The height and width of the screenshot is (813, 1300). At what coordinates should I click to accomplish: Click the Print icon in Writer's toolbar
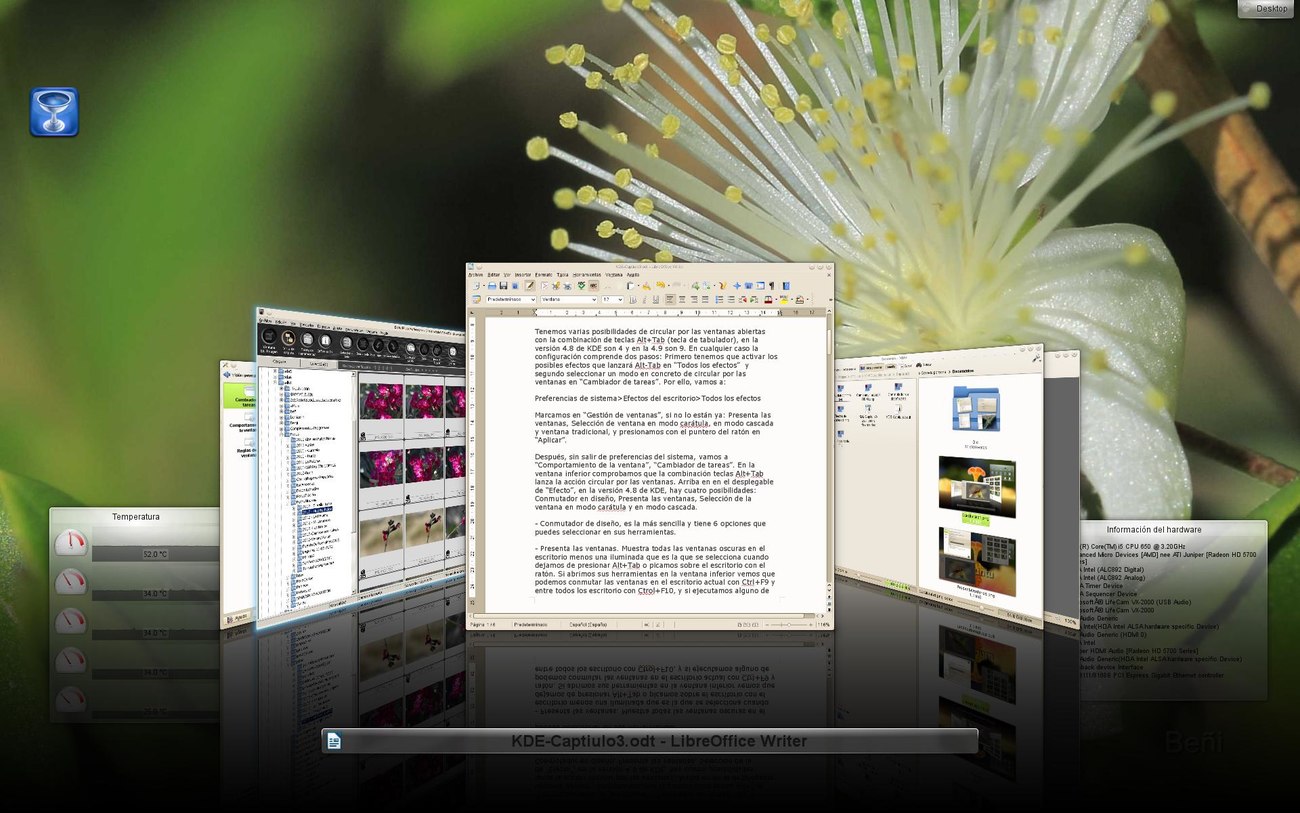(x=556, y=286)
